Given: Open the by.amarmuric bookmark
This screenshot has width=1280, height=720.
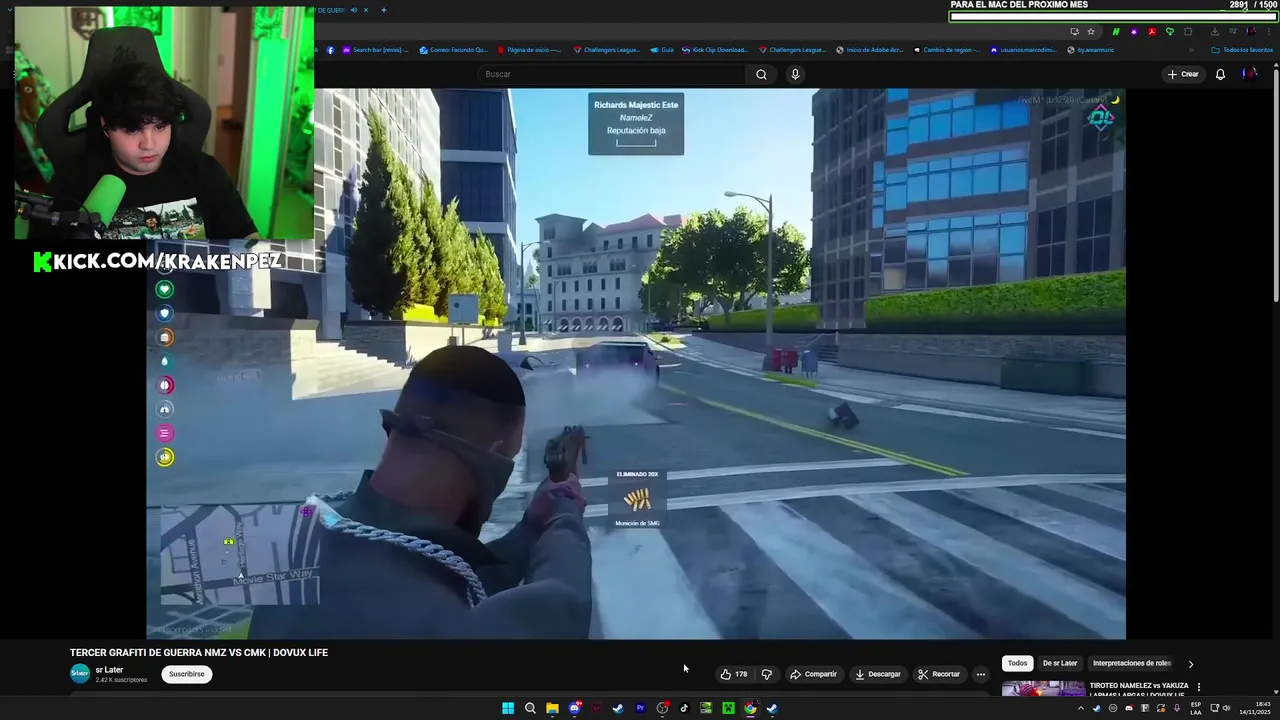Looking at the screenshot, I should (x=1090, y=49).
